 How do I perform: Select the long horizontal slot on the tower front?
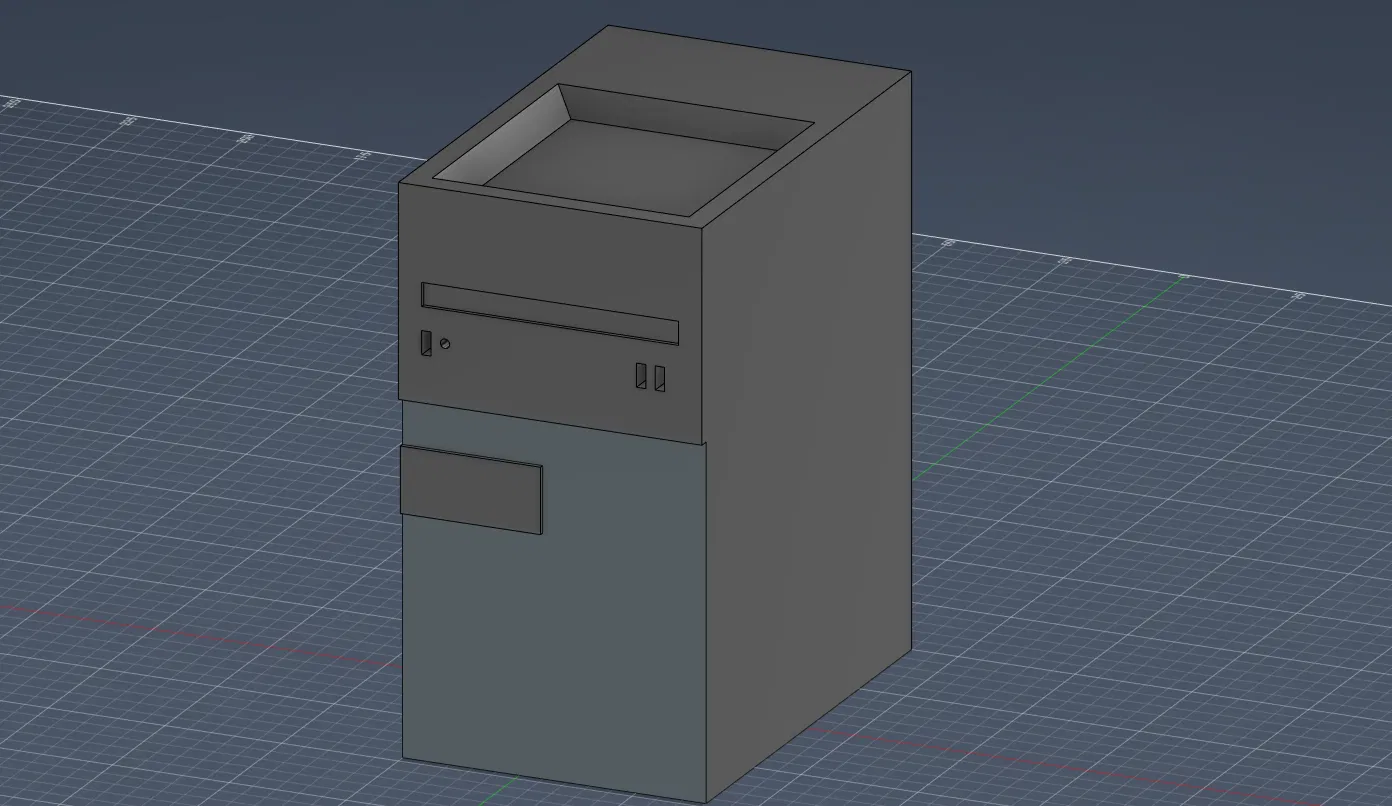coord(550,314)
